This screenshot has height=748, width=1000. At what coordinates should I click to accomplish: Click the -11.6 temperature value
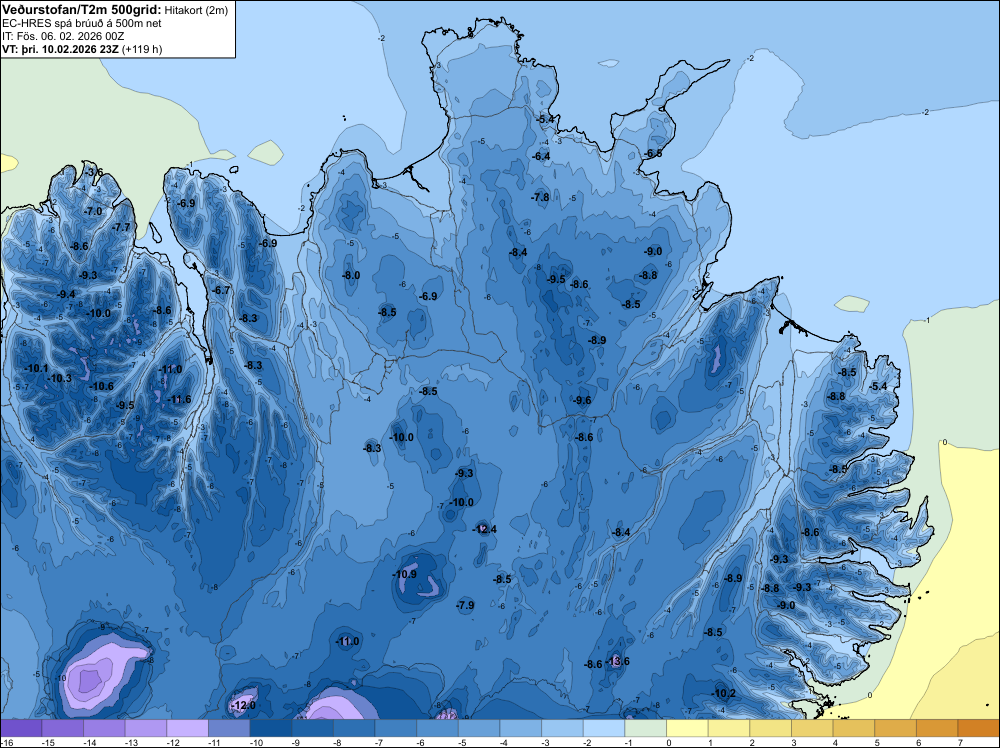point(179,399)
